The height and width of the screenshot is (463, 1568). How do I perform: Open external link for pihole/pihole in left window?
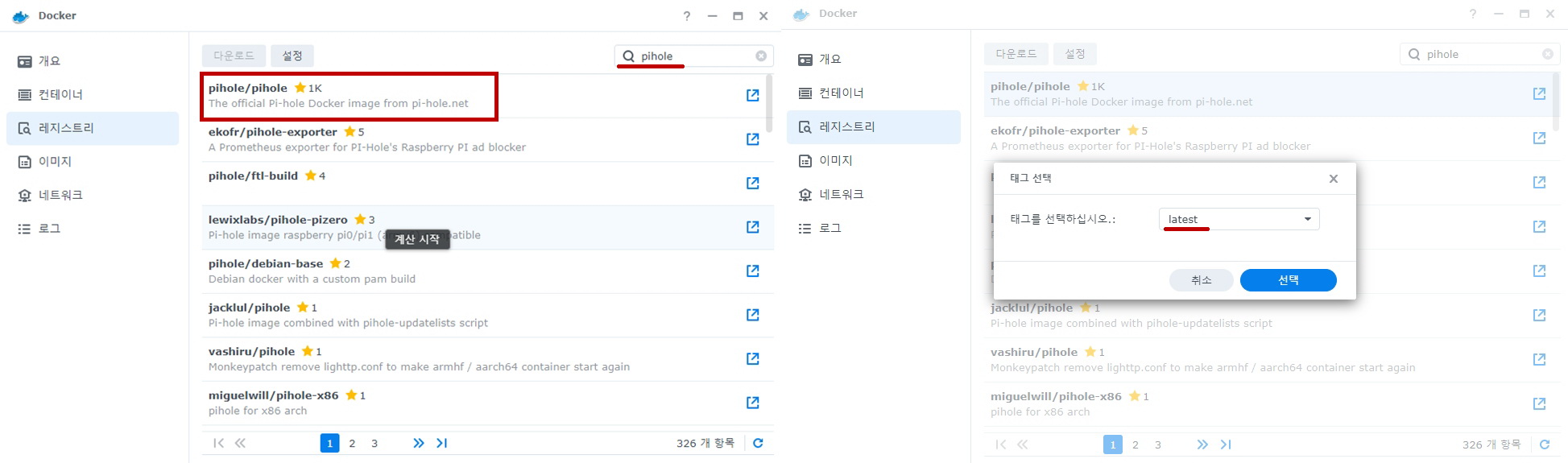[x=753, y=96]
